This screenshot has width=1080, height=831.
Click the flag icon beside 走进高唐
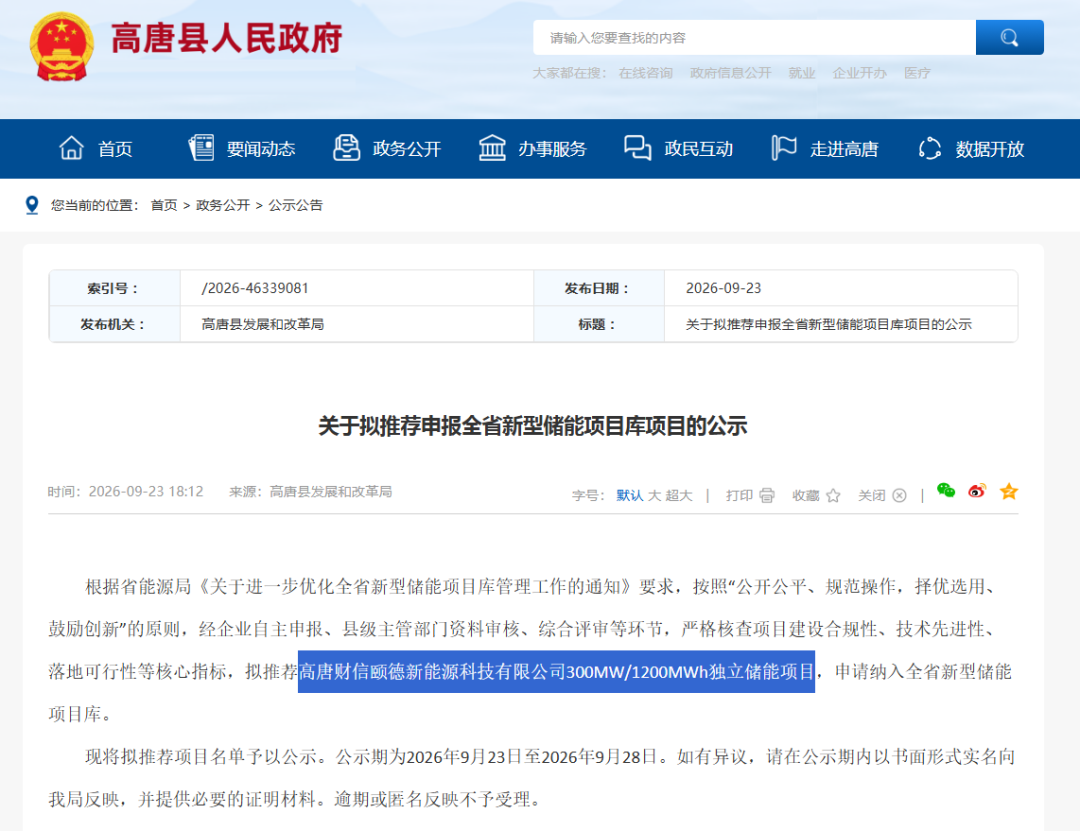pos(784,148)
